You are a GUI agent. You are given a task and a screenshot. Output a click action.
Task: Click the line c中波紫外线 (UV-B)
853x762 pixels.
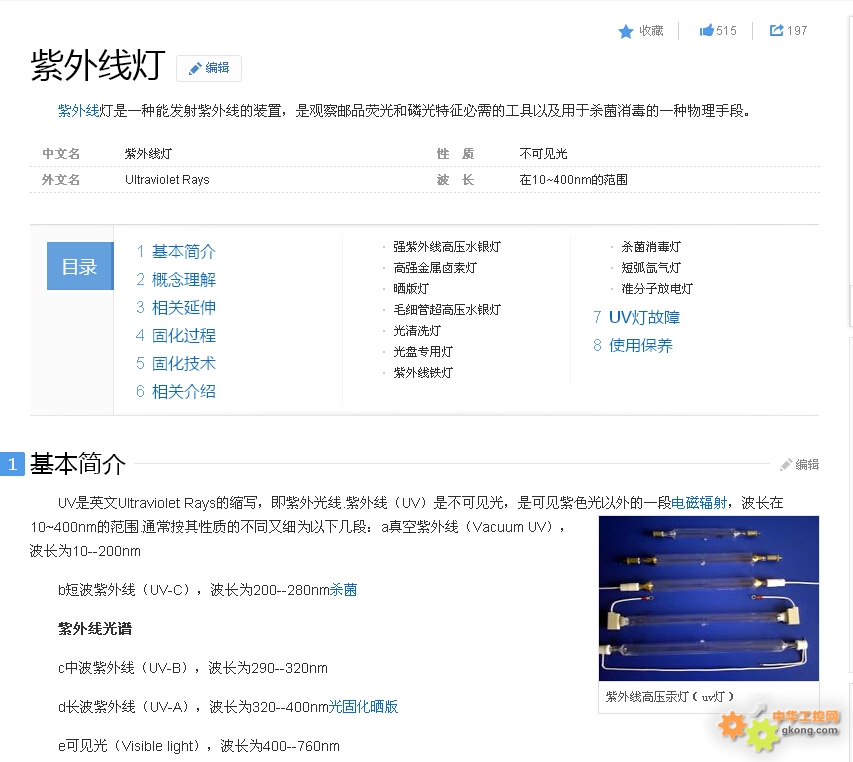(x=193, y=668)
